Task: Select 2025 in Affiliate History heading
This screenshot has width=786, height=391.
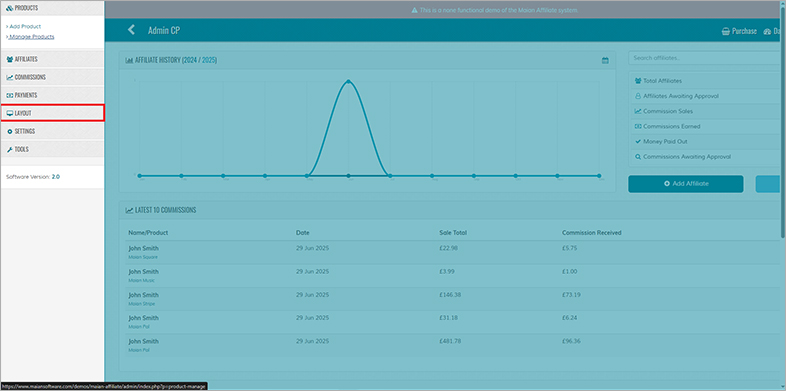Action: [209, 60]
